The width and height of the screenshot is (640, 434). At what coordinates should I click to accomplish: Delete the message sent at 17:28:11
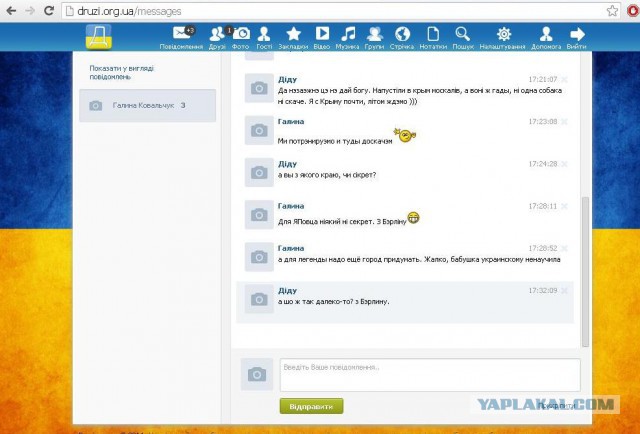point(564,206)
